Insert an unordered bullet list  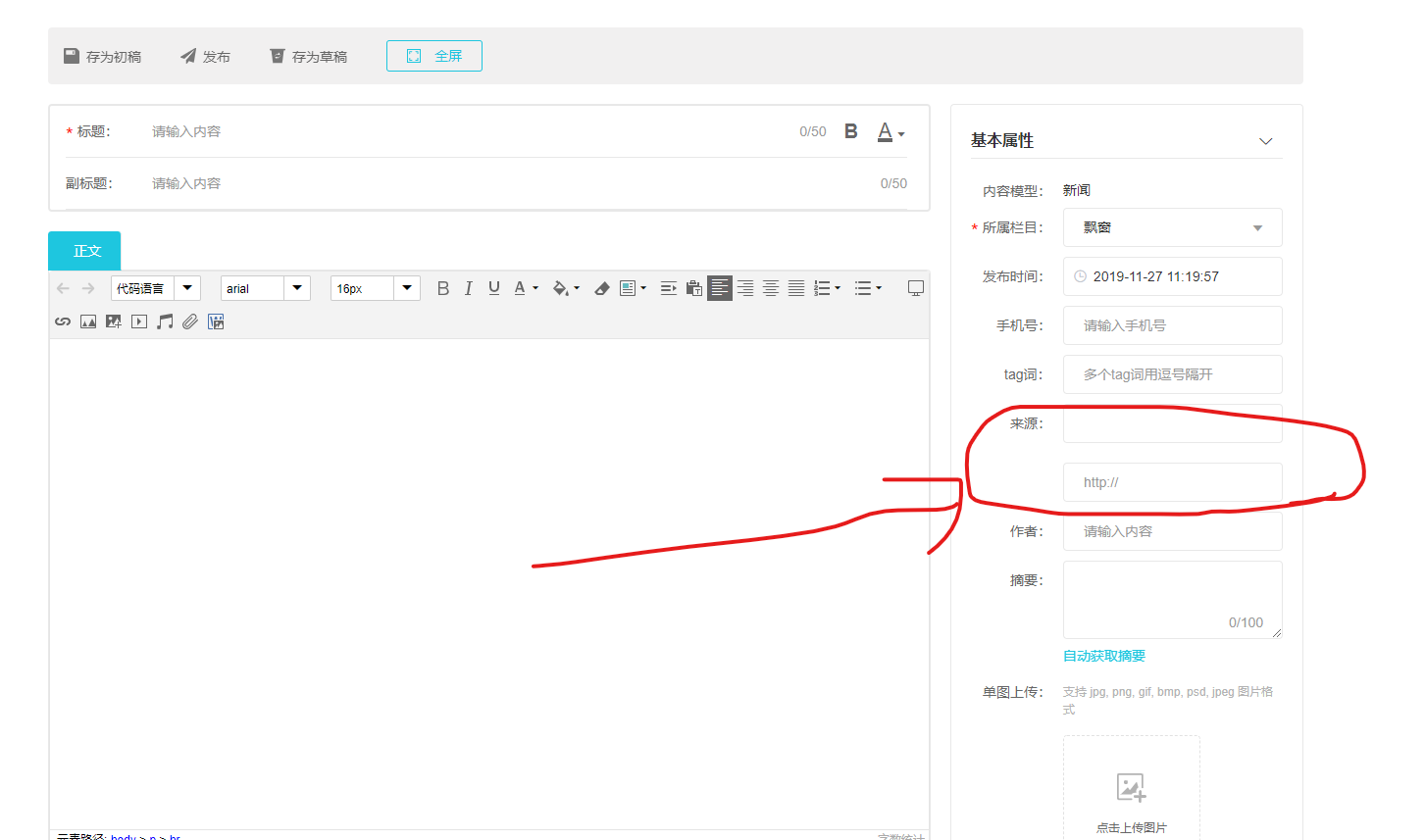point(863,288)
